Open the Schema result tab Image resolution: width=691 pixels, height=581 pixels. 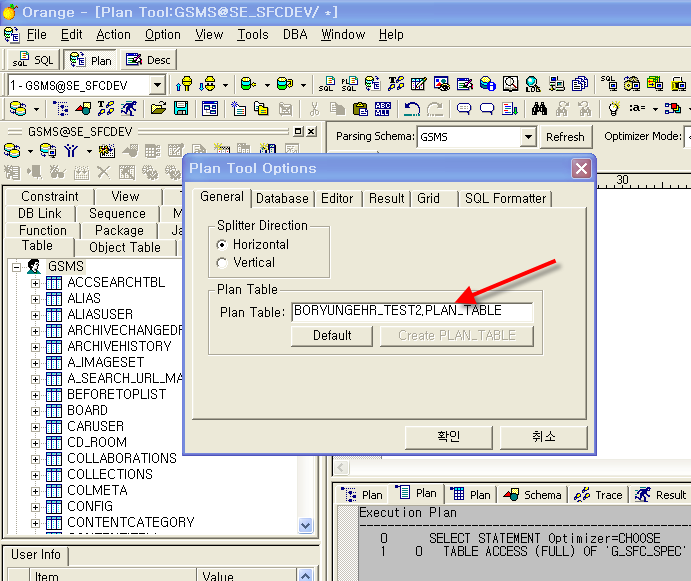532,495
